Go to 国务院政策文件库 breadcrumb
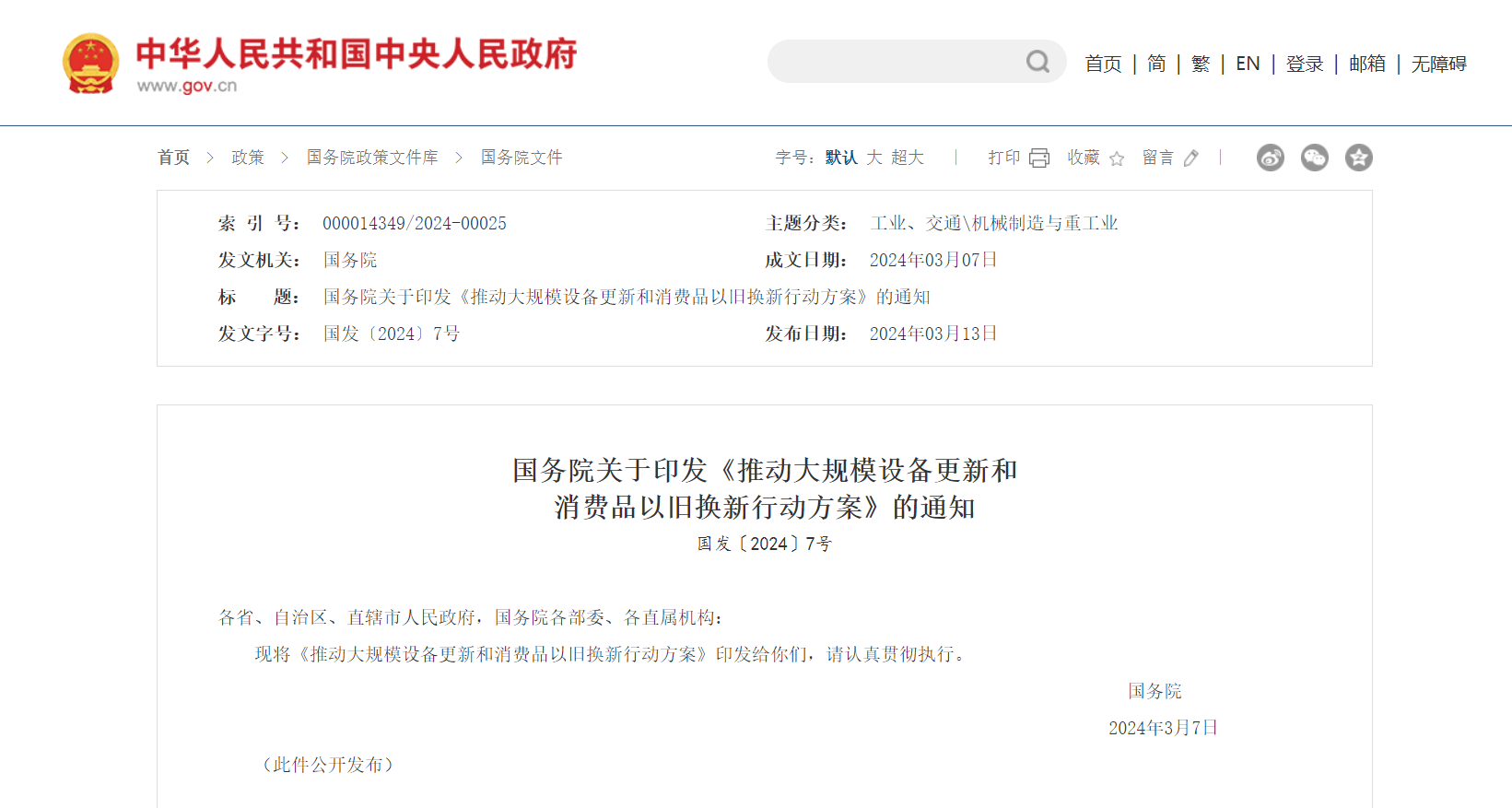The image size is (1512, 808). pyautogui.click(x=372, y=158)
